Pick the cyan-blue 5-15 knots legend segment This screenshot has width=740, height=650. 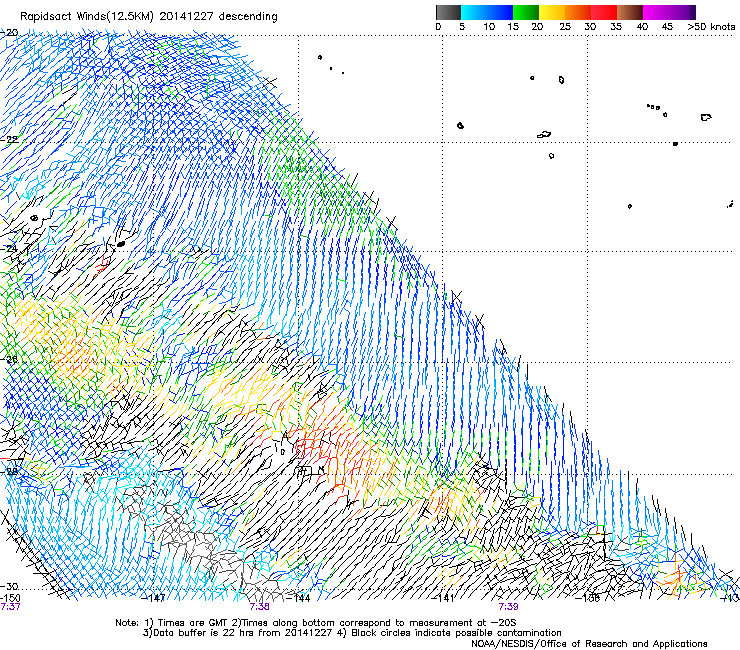point(487,12)
